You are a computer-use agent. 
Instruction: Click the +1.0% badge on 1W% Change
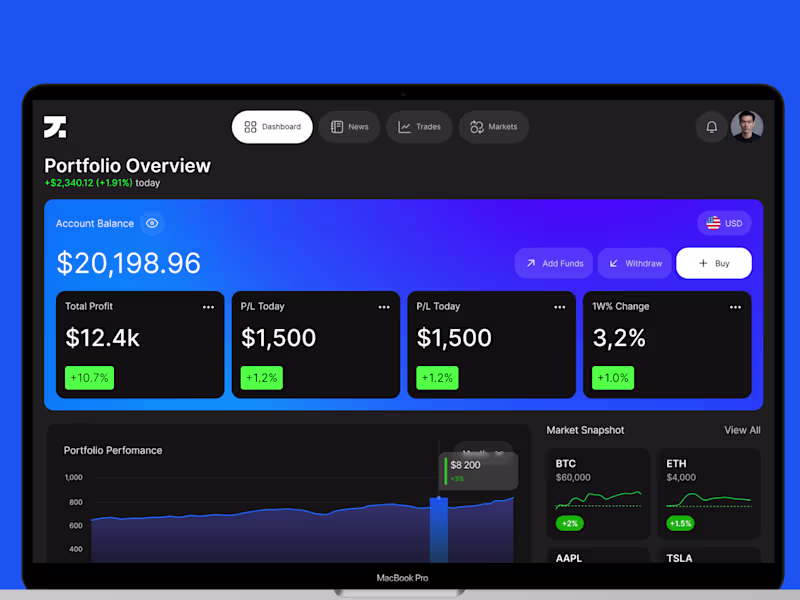coord(613,378)
